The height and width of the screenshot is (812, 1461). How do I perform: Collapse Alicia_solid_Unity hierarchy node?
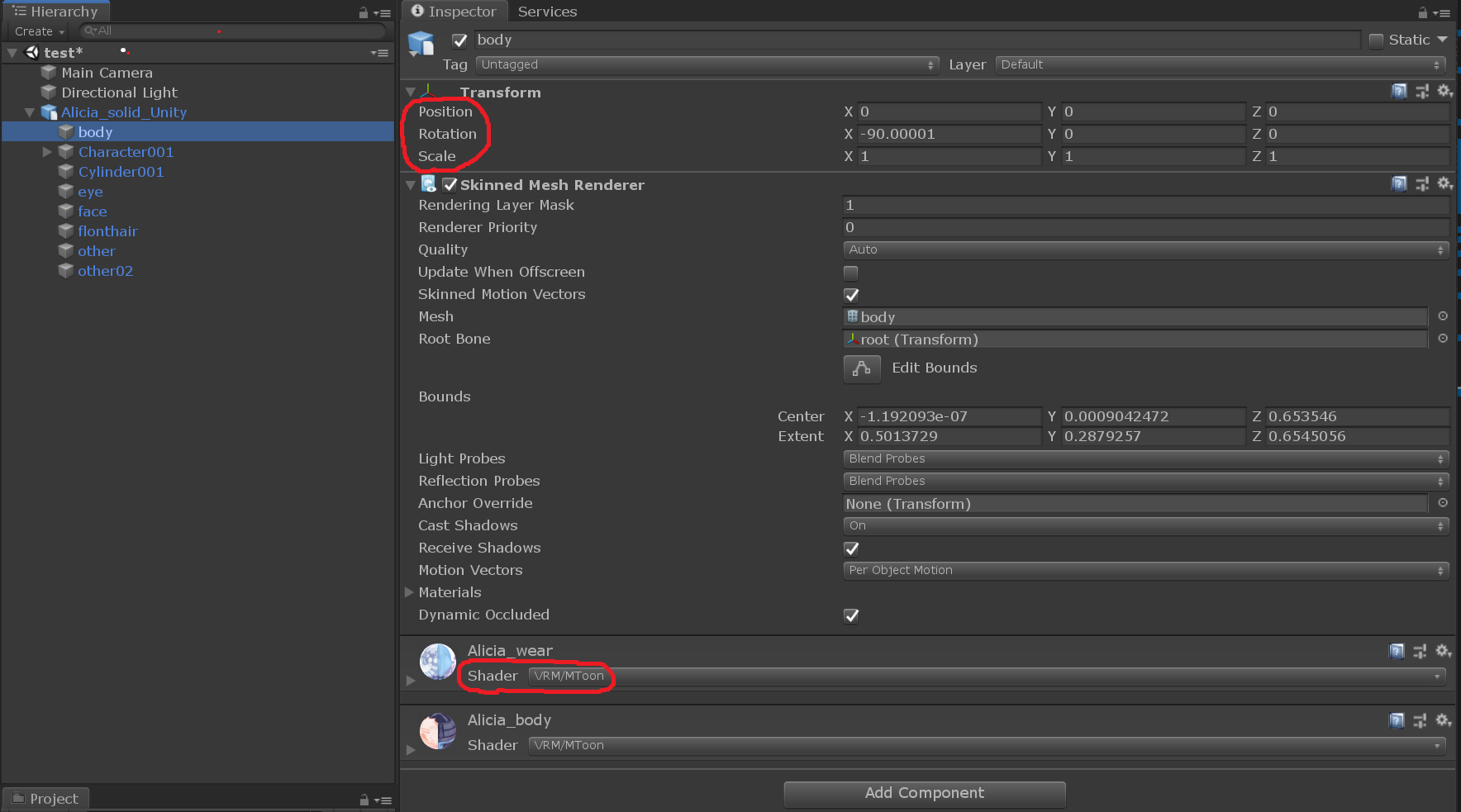(x=30, y=112)
